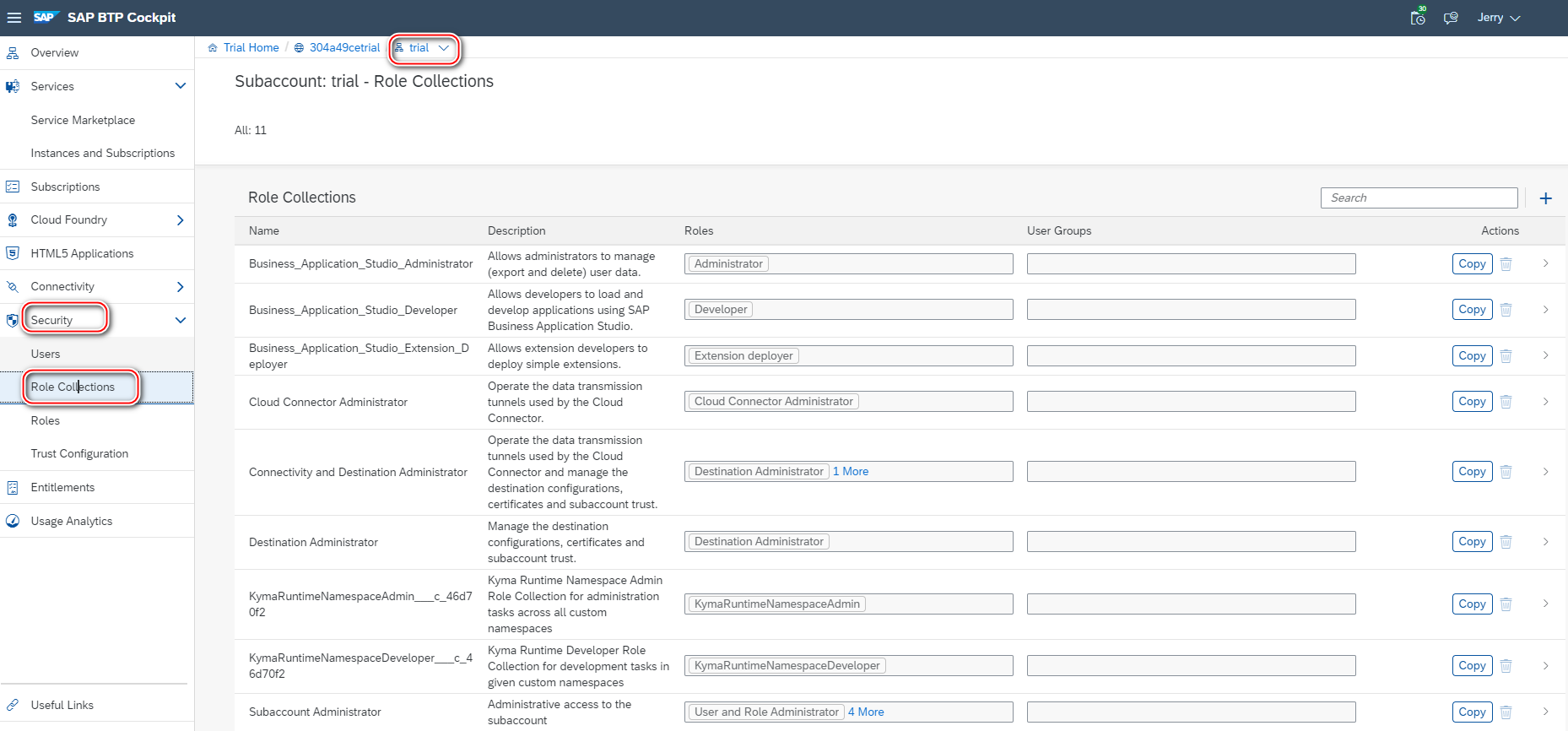This screenshot has height=731, width=1568.
Task: Open the trial period countdown icon
Action: (x=1418, y=18)
